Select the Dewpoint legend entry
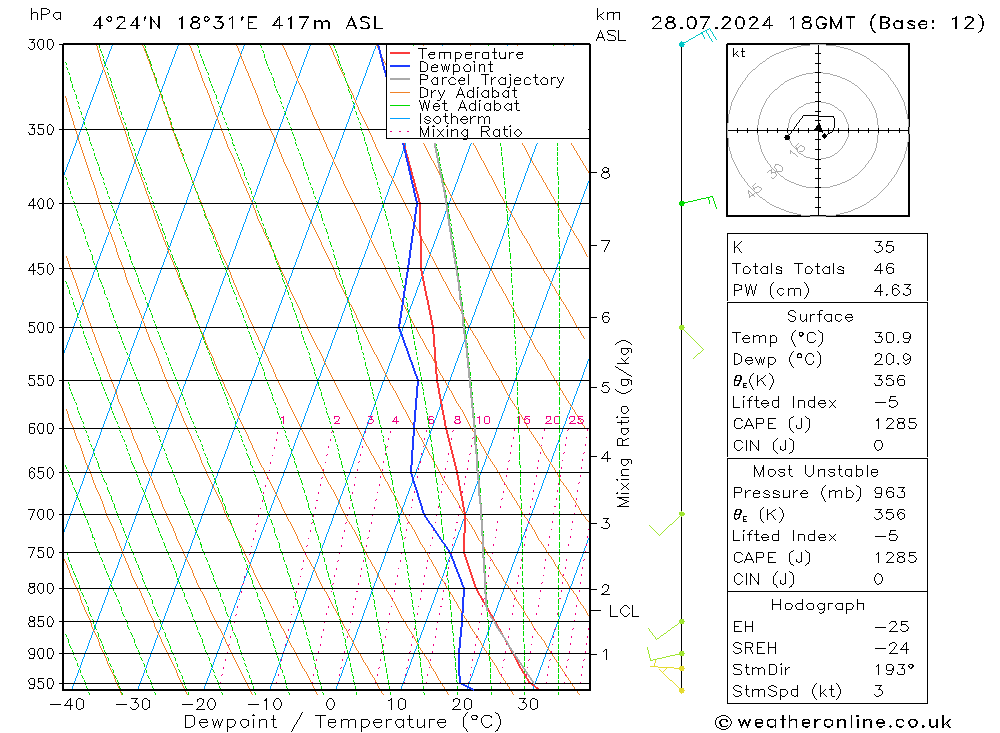 [x=455, y=67]
